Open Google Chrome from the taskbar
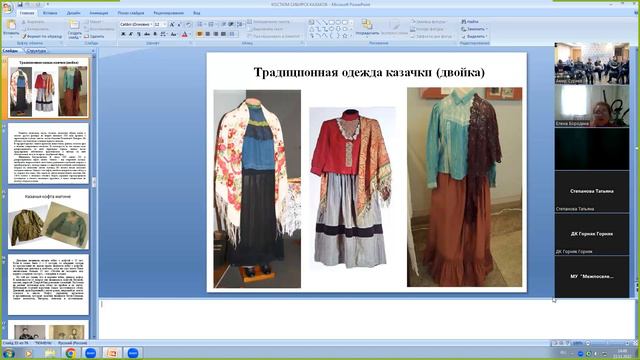The height and width of the screenshot is (360, 640). click(71, 353)
